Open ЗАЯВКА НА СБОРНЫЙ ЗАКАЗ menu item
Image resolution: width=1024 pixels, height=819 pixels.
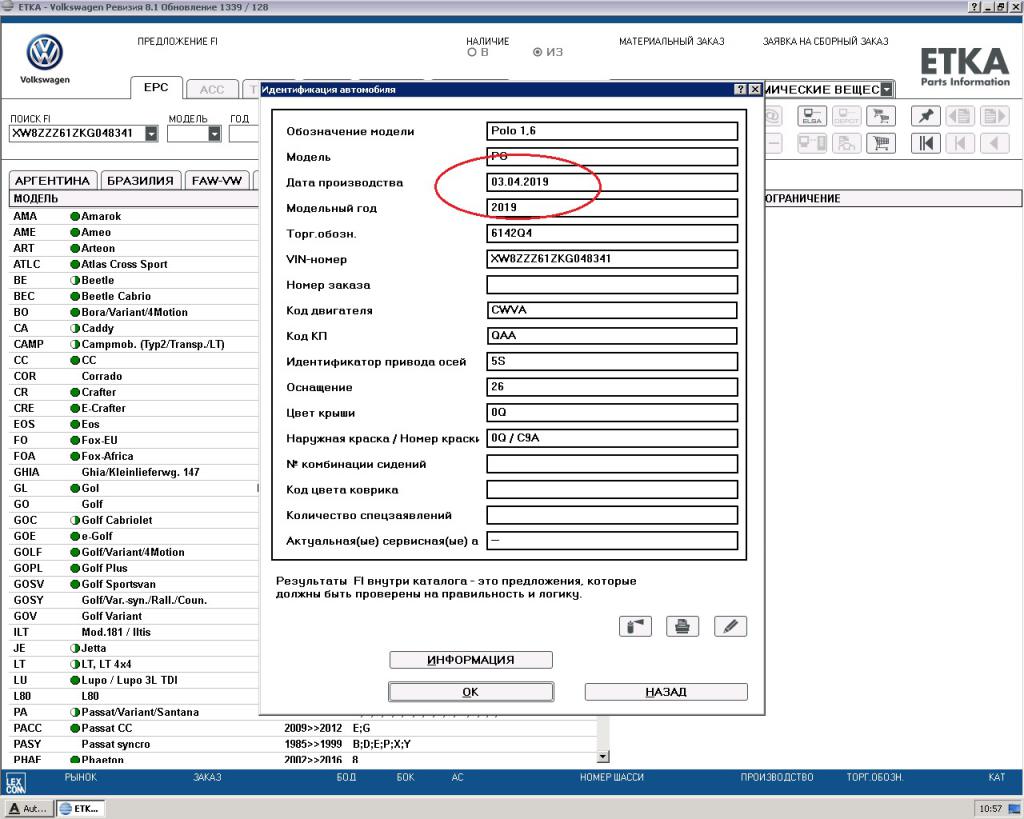tap(825, 41)
